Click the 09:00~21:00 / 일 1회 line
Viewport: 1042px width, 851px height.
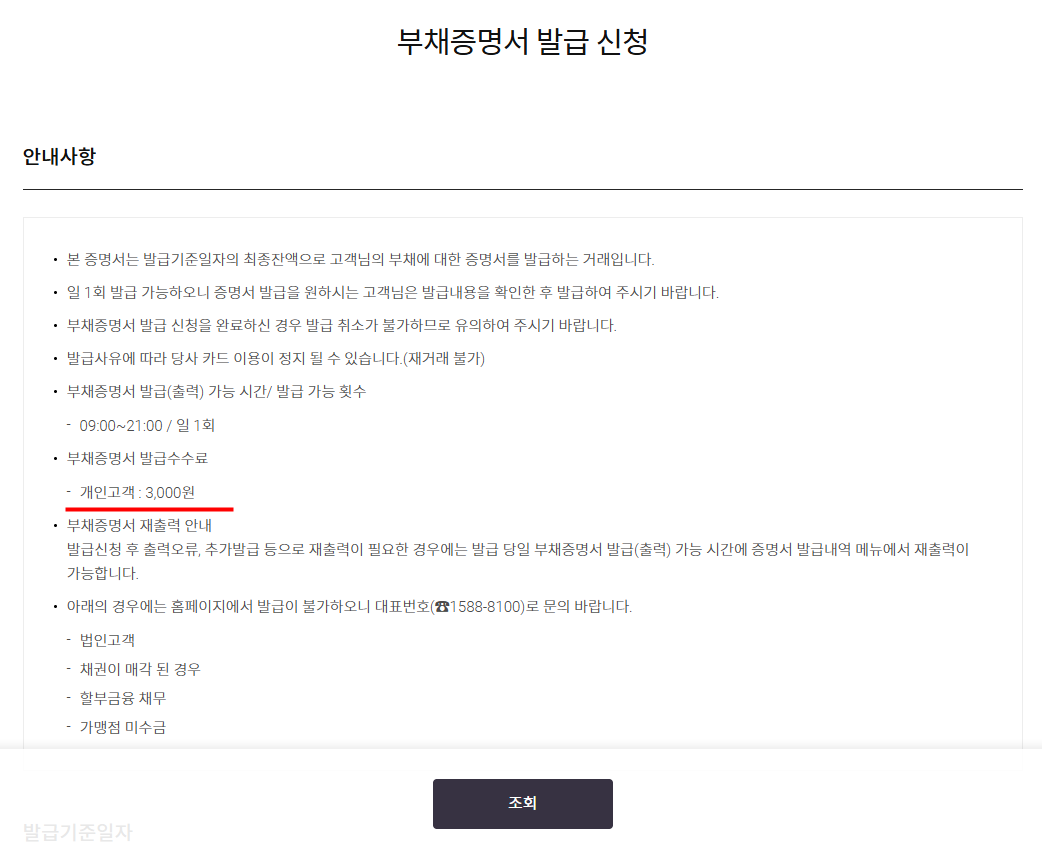[147, 425]
